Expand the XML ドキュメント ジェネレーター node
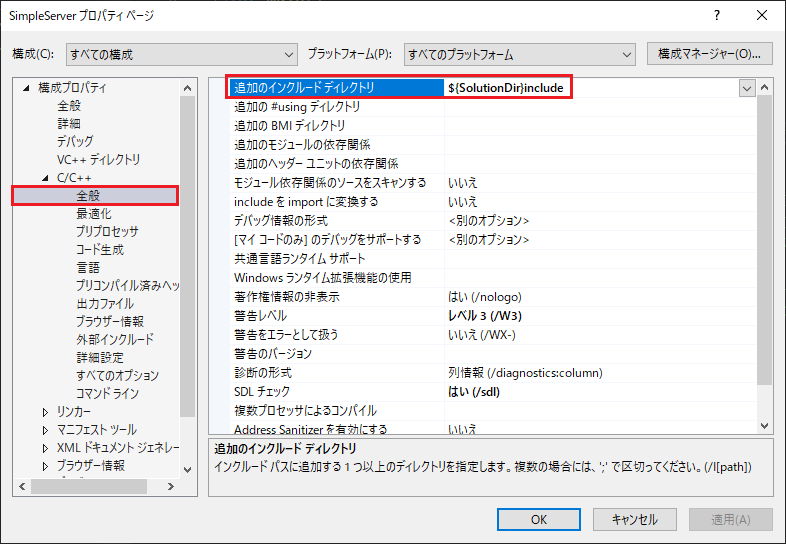The height and width of the screenshot is (544, 786). click(45, 448)
